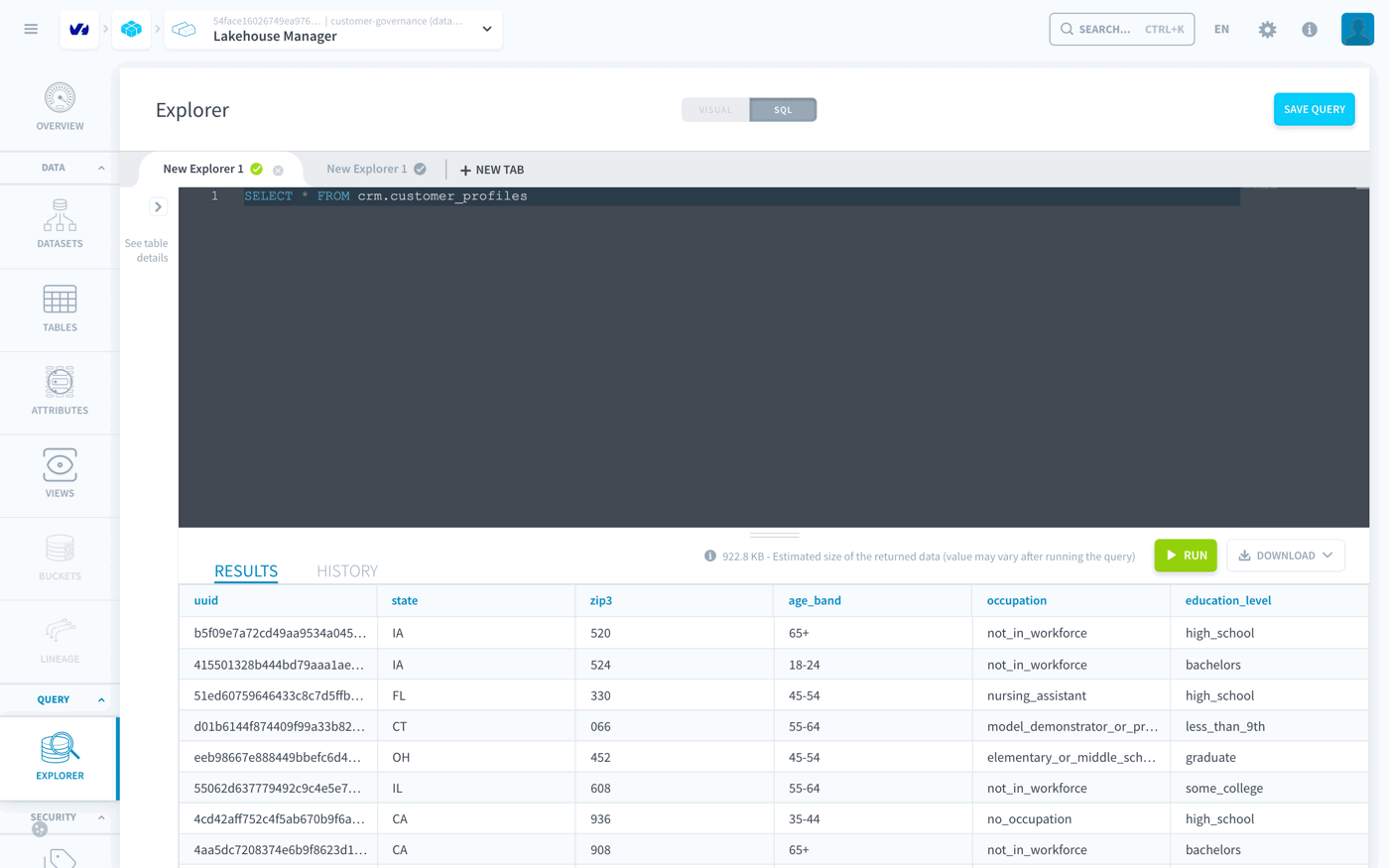Image resolution: width=1389 pixels, height=868 pixels.
Task: Change language with EN button
Action: [x=1221, y=30]
